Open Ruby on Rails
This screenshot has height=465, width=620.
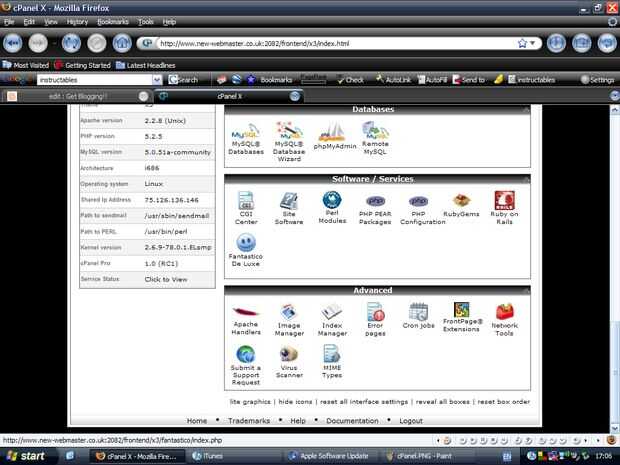[x=504, y=208]
